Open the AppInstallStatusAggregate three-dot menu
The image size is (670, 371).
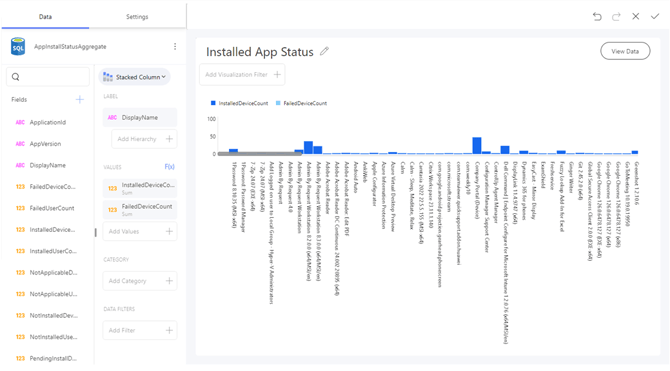click(x=175, y=47)
